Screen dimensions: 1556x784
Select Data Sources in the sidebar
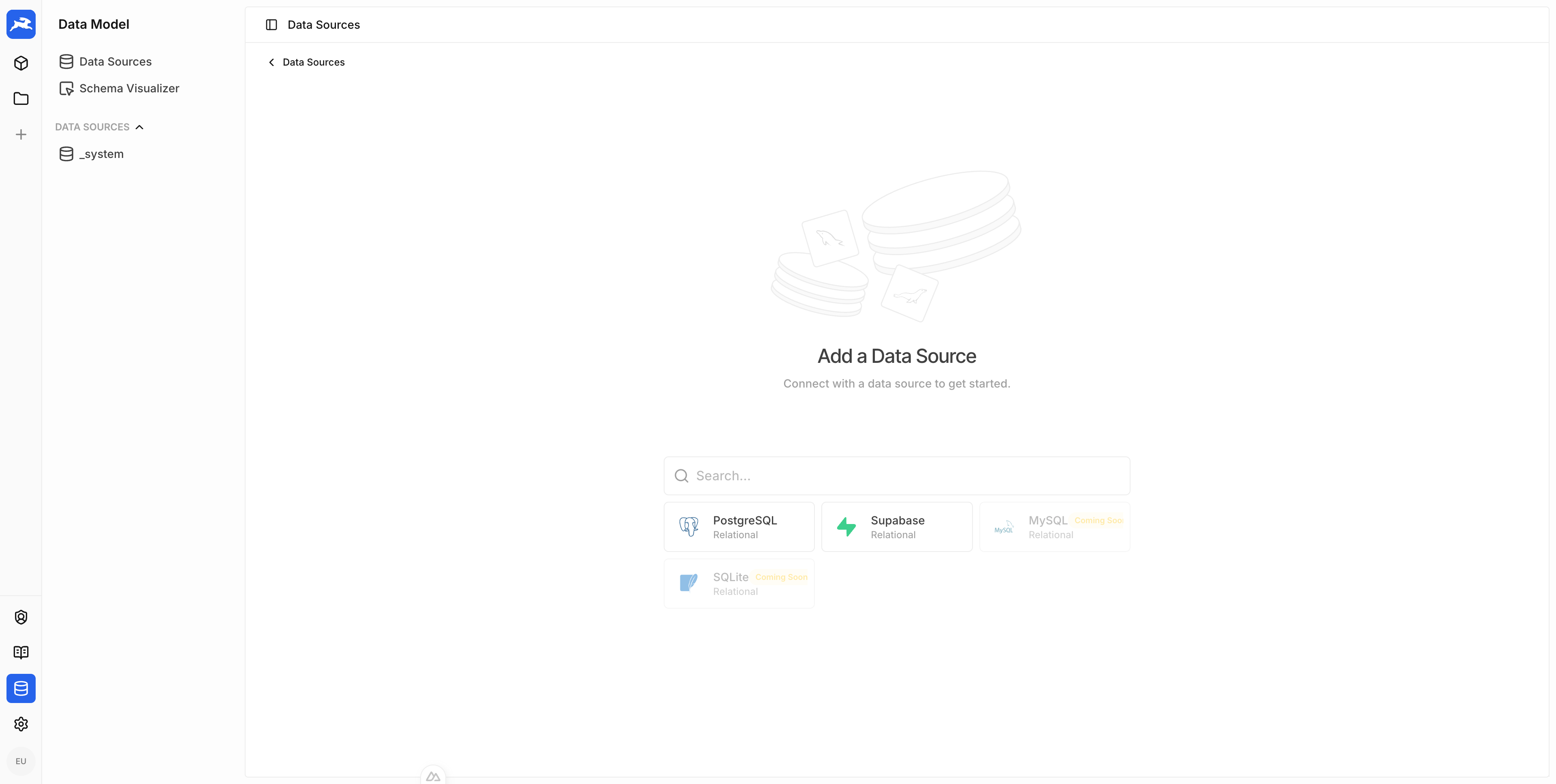[116, 61]
